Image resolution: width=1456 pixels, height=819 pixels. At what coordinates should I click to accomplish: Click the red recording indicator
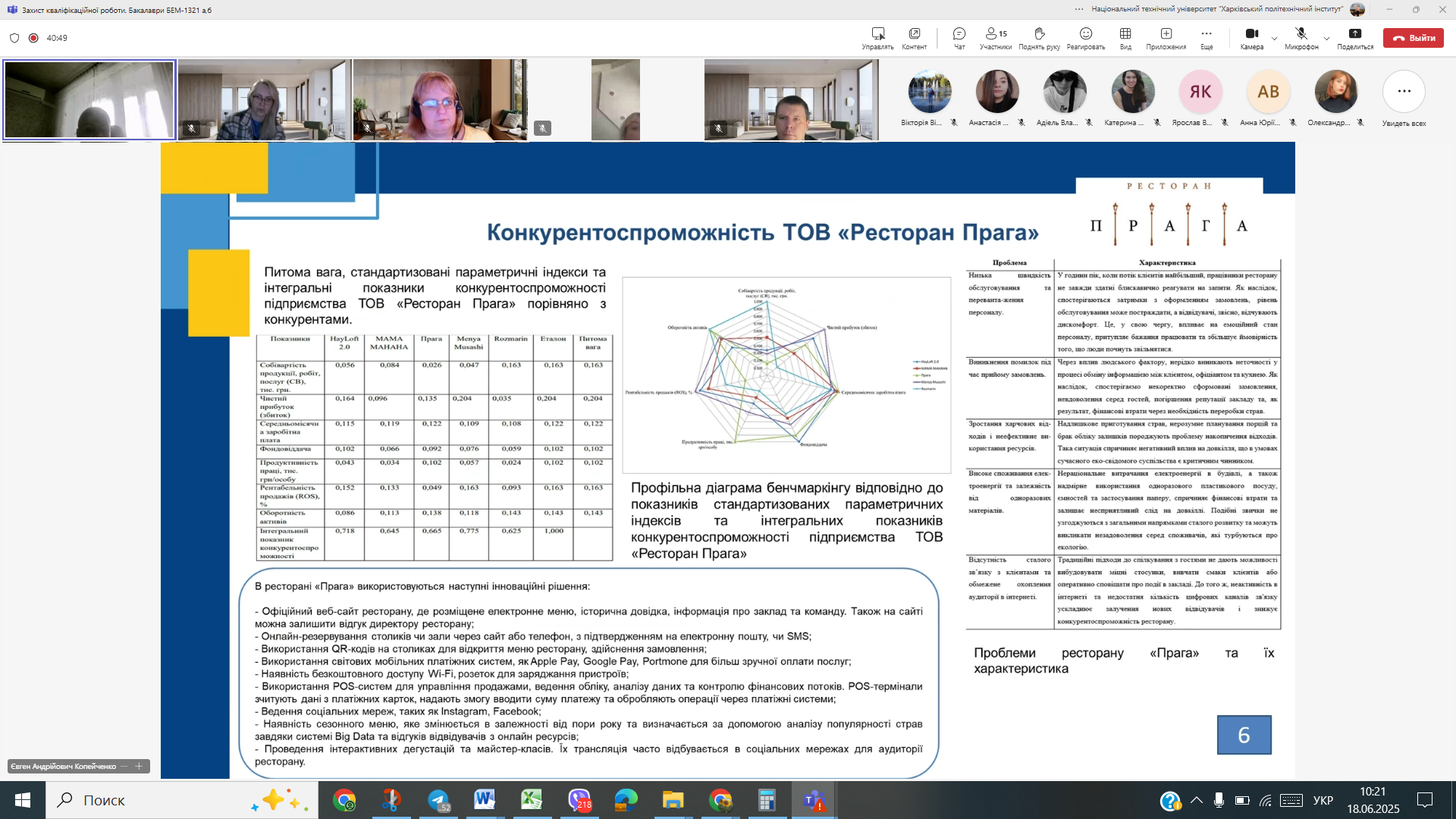(x=33, y=38)
